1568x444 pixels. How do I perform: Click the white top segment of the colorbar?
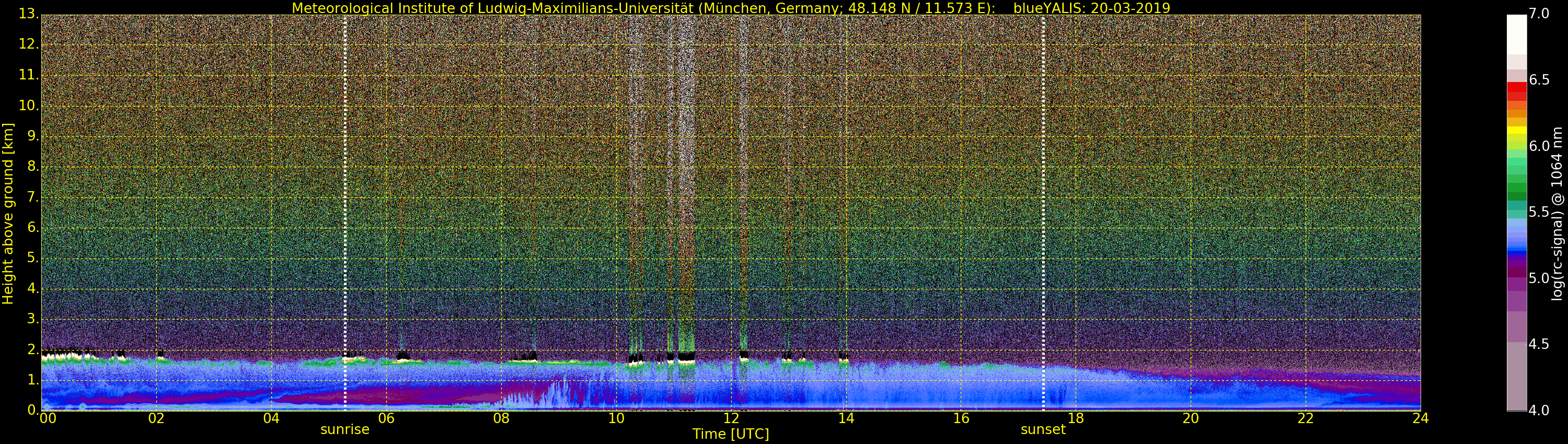point(1516,34)
